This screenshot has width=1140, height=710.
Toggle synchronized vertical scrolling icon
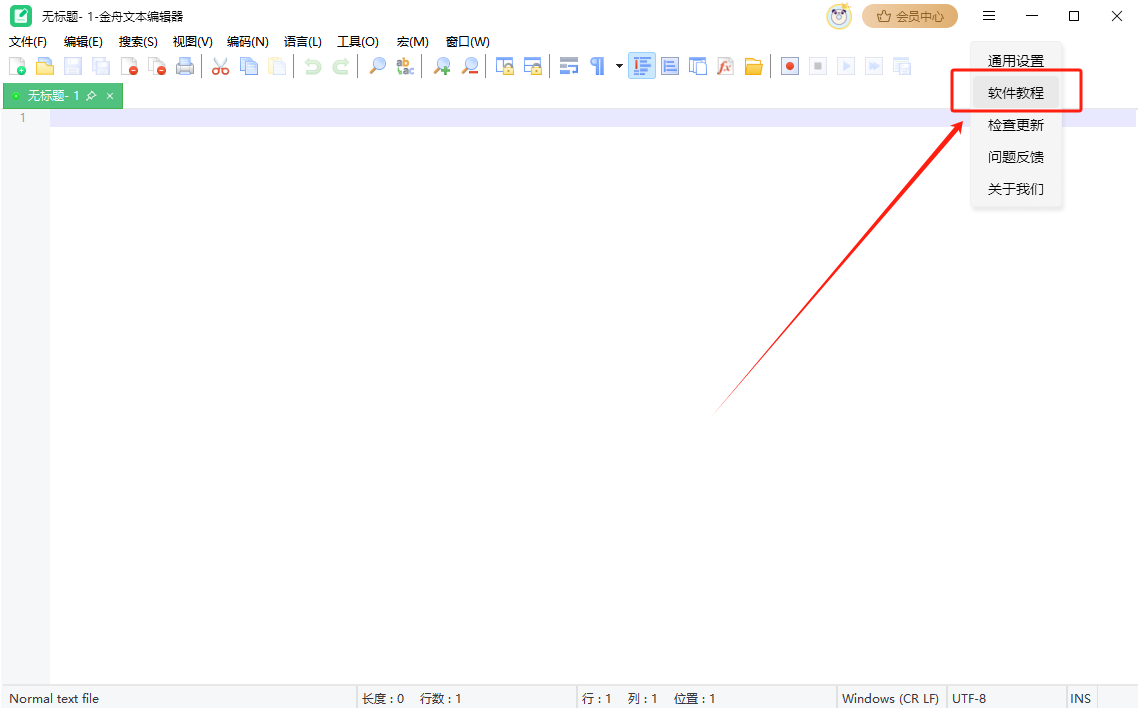click(x=505, y=67)
